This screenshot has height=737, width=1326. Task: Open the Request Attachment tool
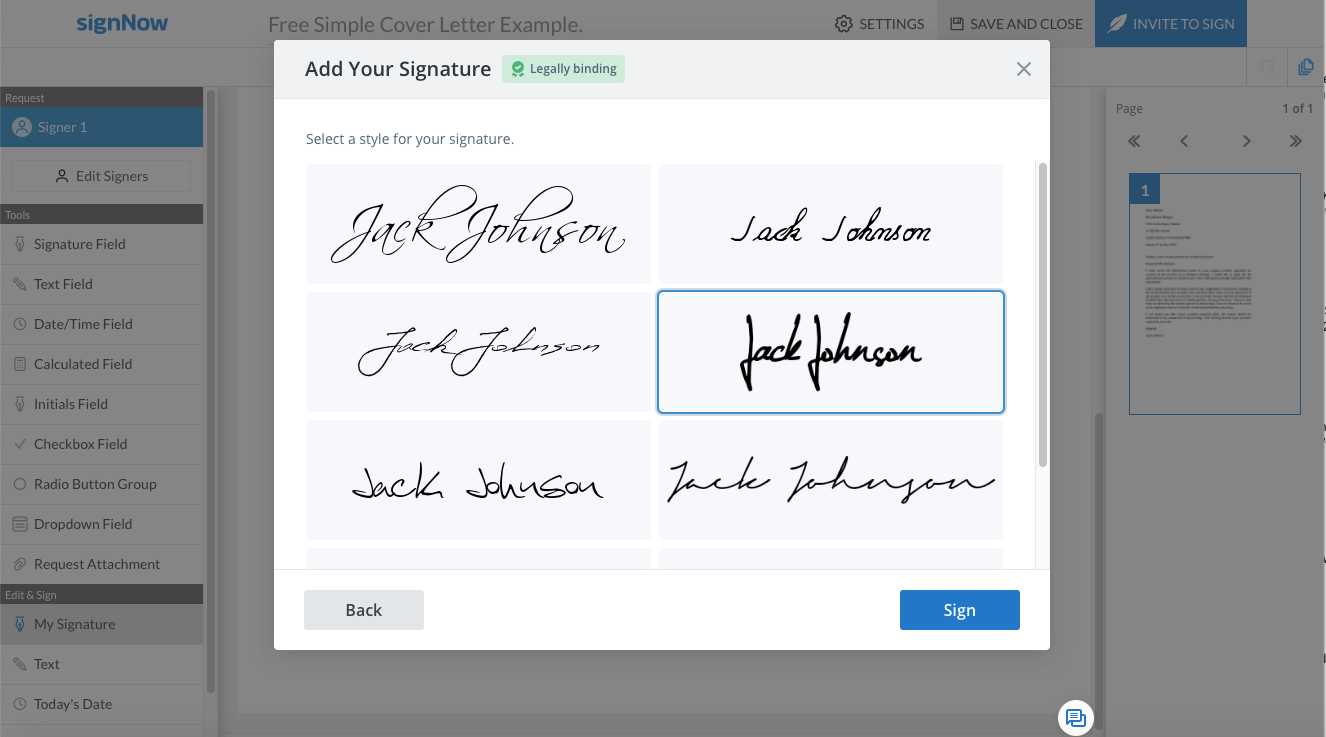pyautogui.click(x=101, y=564)
